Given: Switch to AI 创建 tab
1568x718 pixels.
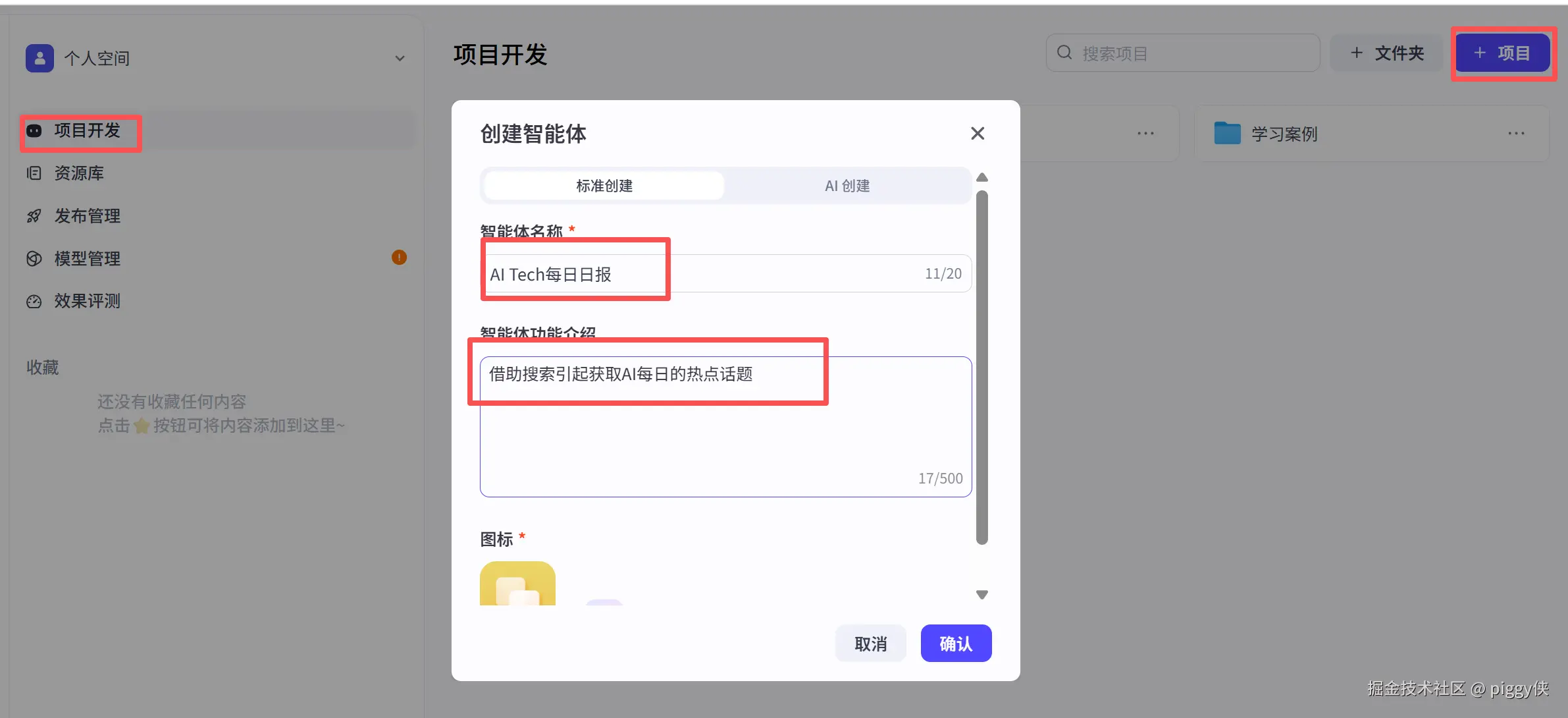Looking at the screenshot, I should [x=847, y=186].
